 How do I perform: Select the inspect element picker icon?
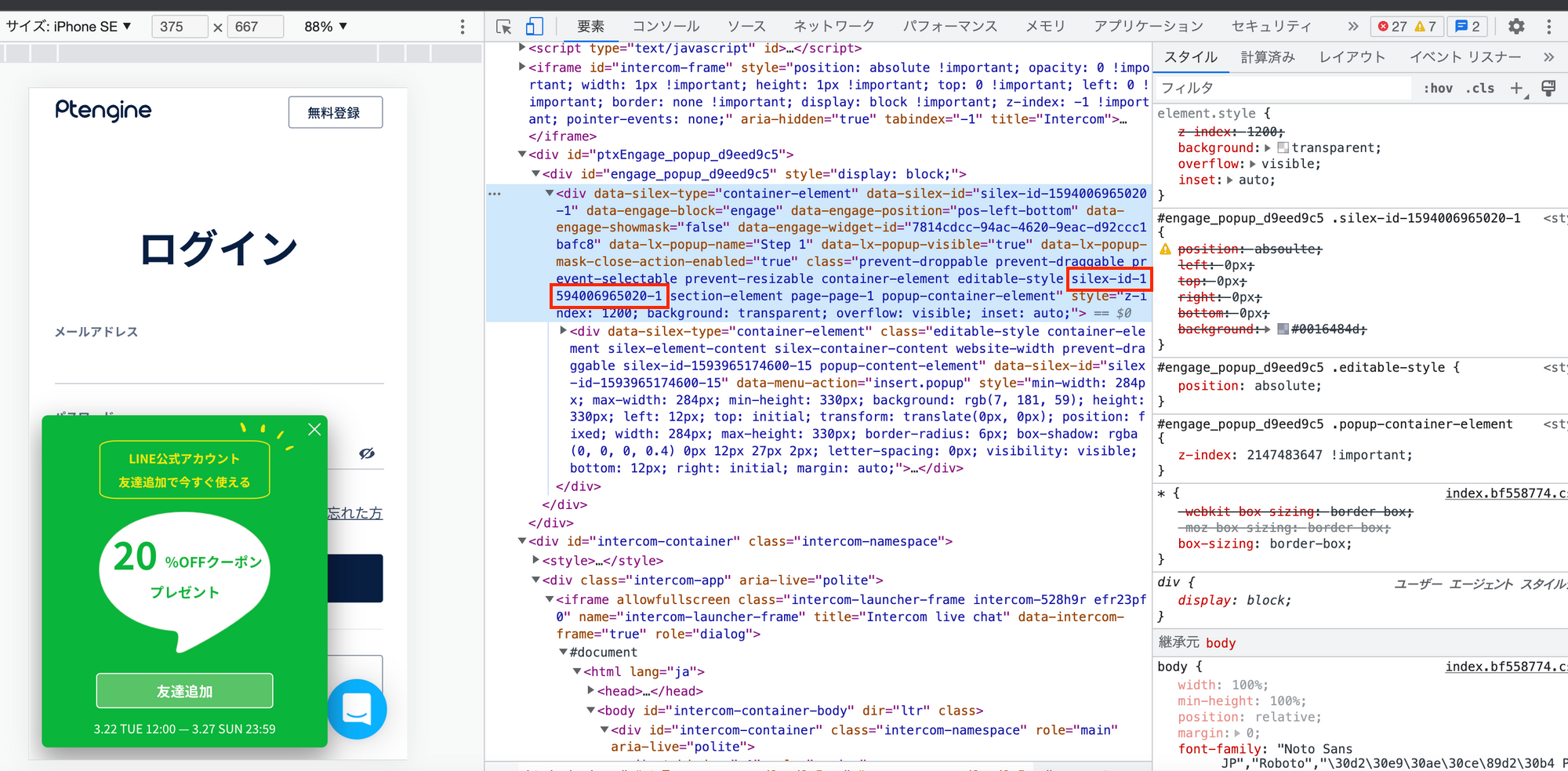click(x=504, y=27)
